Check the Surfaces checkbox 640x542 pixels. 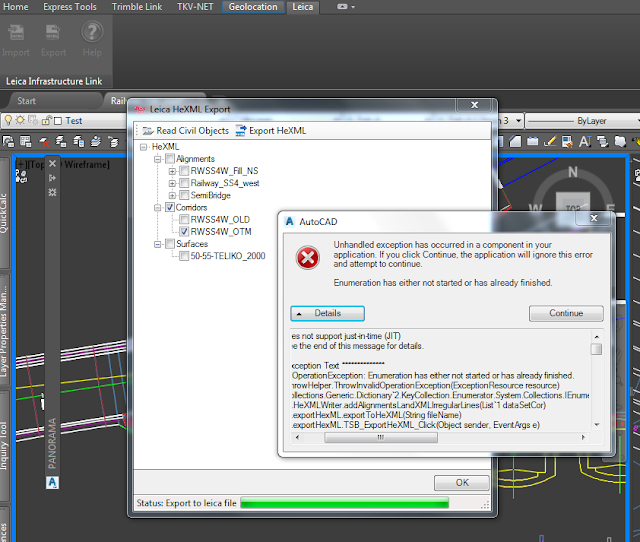(170, 244)
